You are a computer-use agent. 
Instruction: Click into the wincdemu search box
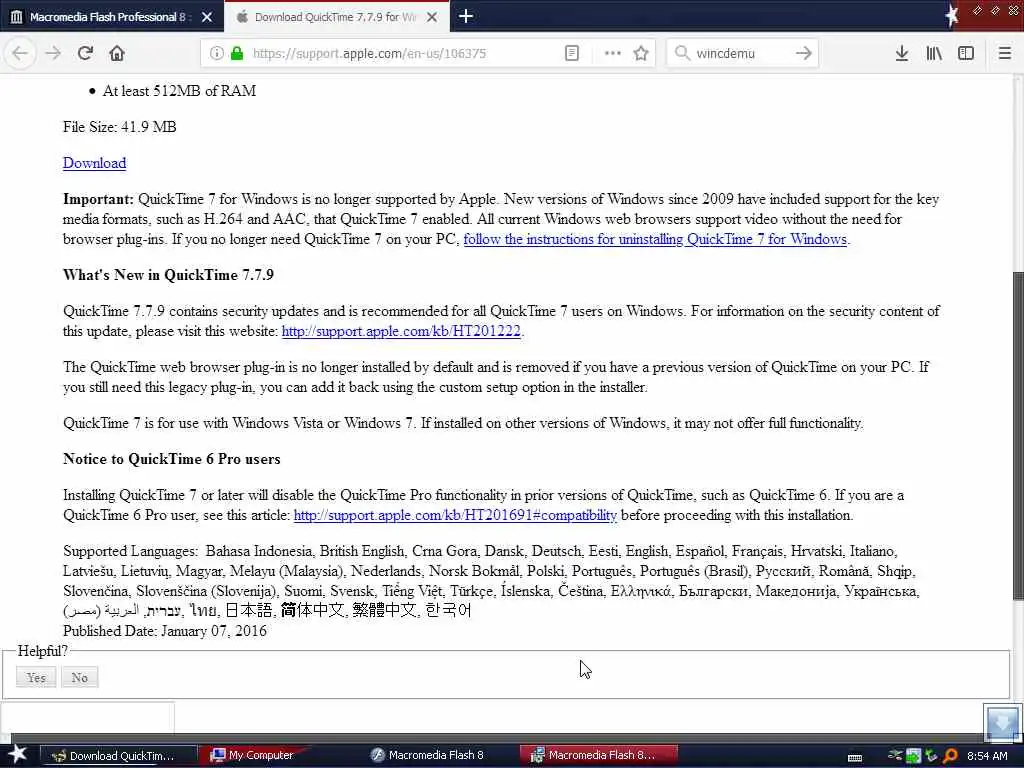tap(741, 54)
